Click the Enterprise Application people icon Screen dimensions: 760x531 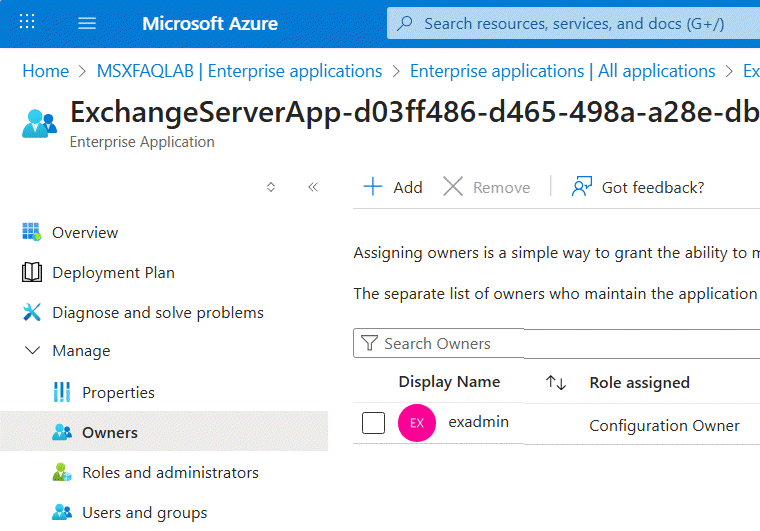click(x=39, y=124)
